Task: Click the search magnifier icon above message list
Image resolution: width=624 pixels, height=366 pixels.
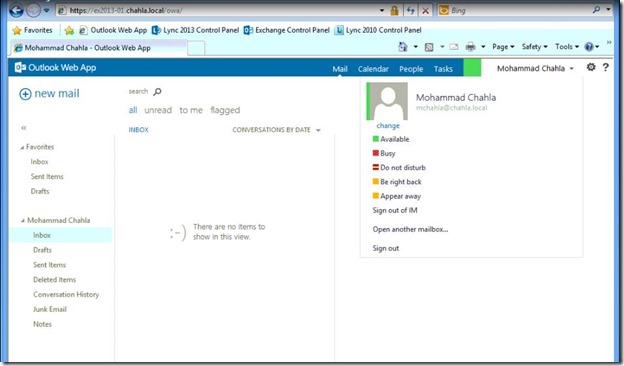Action: [x=157, y=92]
